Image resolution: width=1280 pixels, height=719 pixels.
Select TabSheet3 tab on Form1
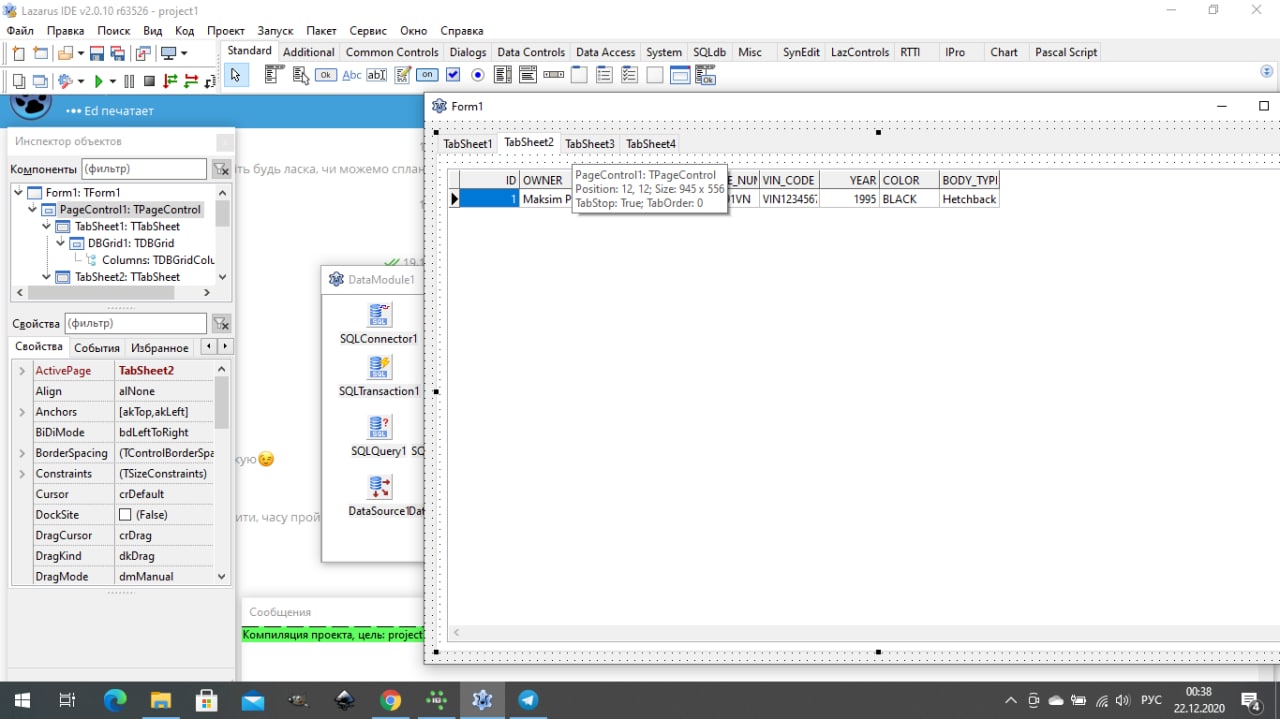coord(590,144)
